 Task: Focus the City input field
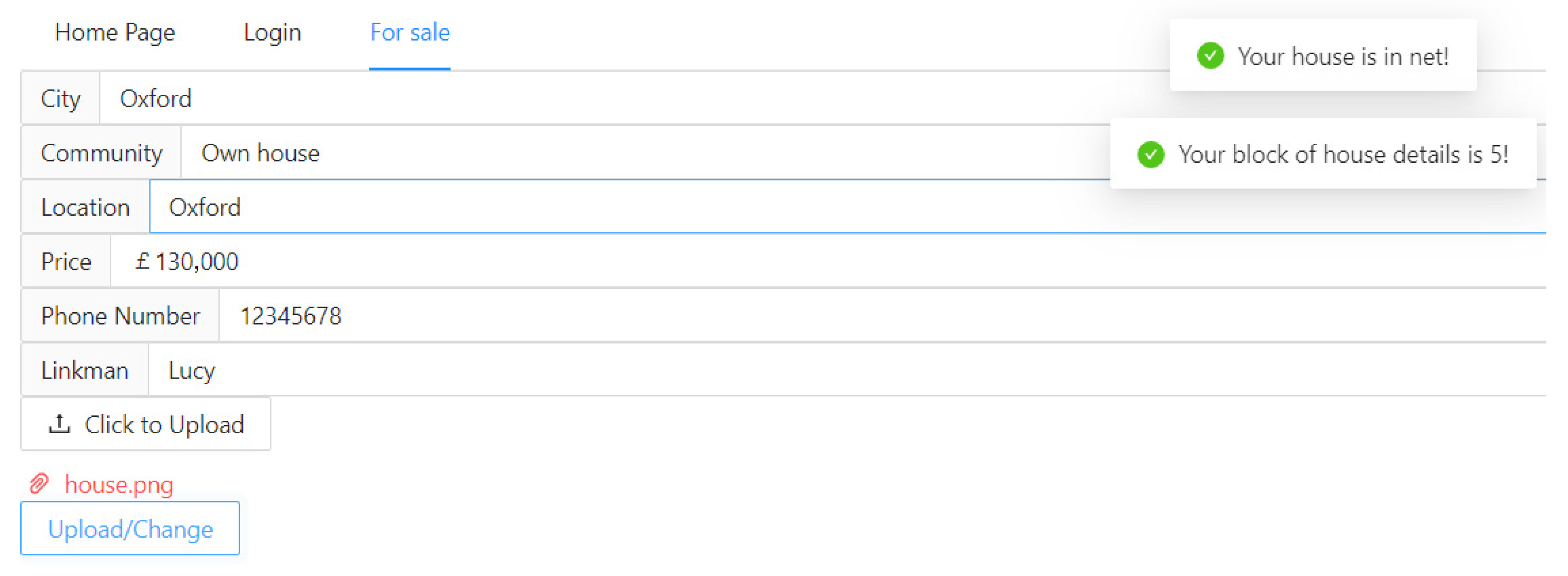[x=609, y=99]
